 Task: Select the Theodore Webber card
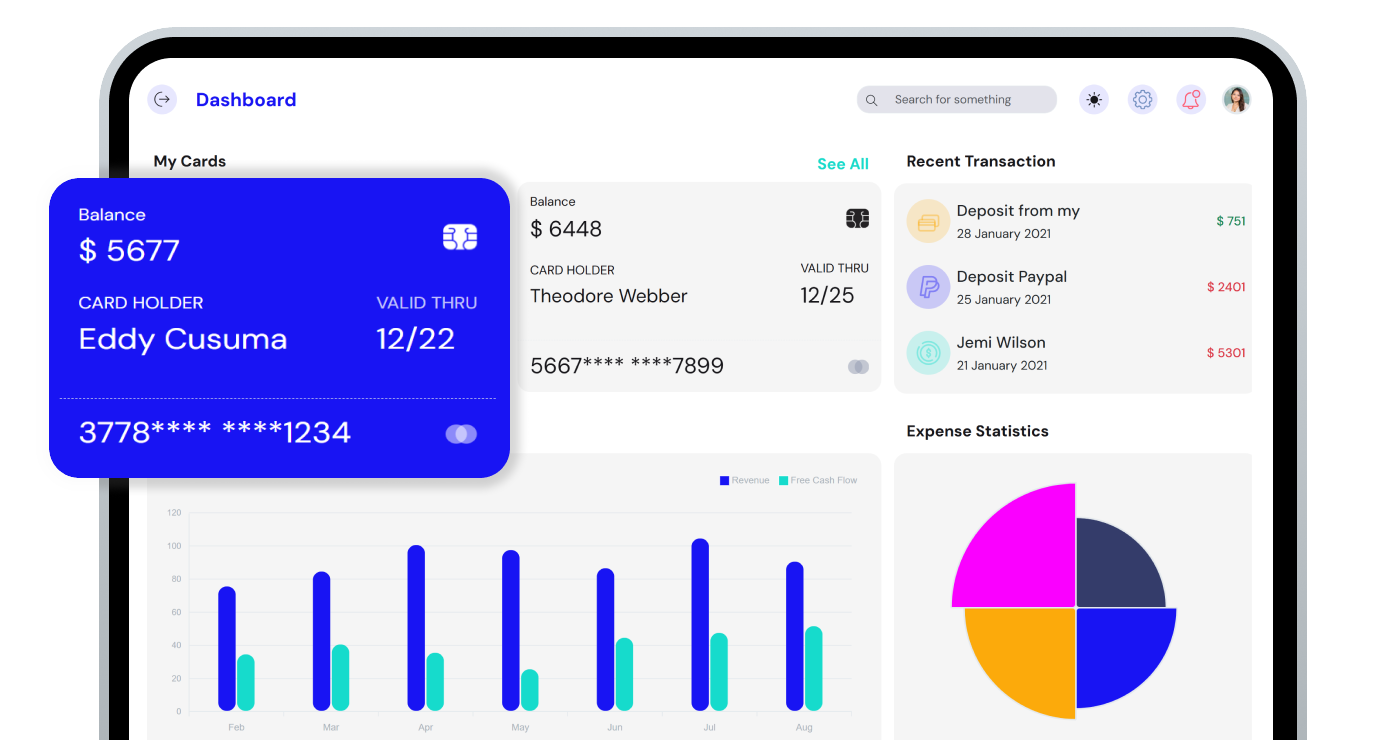point(698,287)
